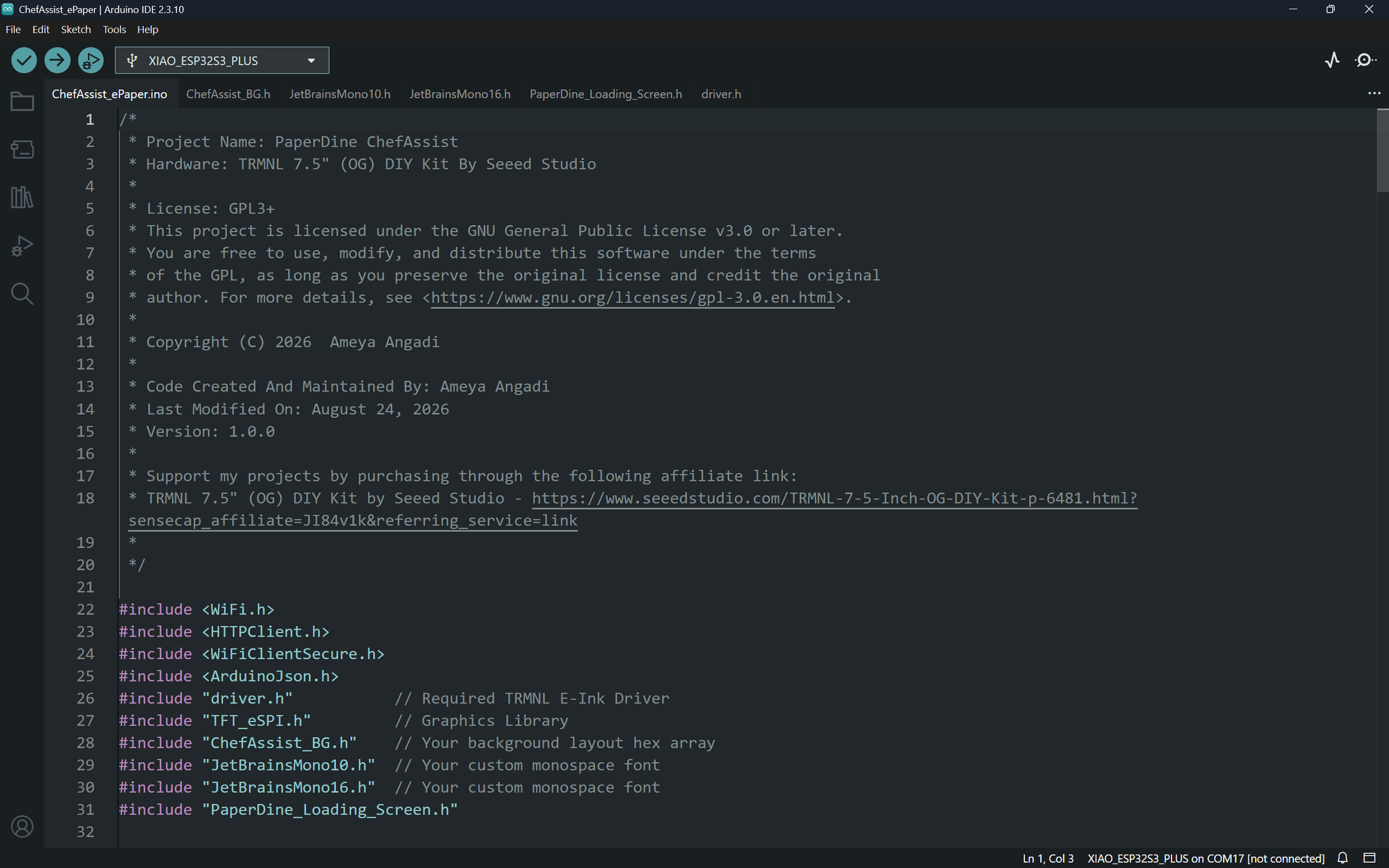Viewport: 1389px width, 868px height.
Task: Click the gnu.org GPL license link
Action: [x=633, y=297]
